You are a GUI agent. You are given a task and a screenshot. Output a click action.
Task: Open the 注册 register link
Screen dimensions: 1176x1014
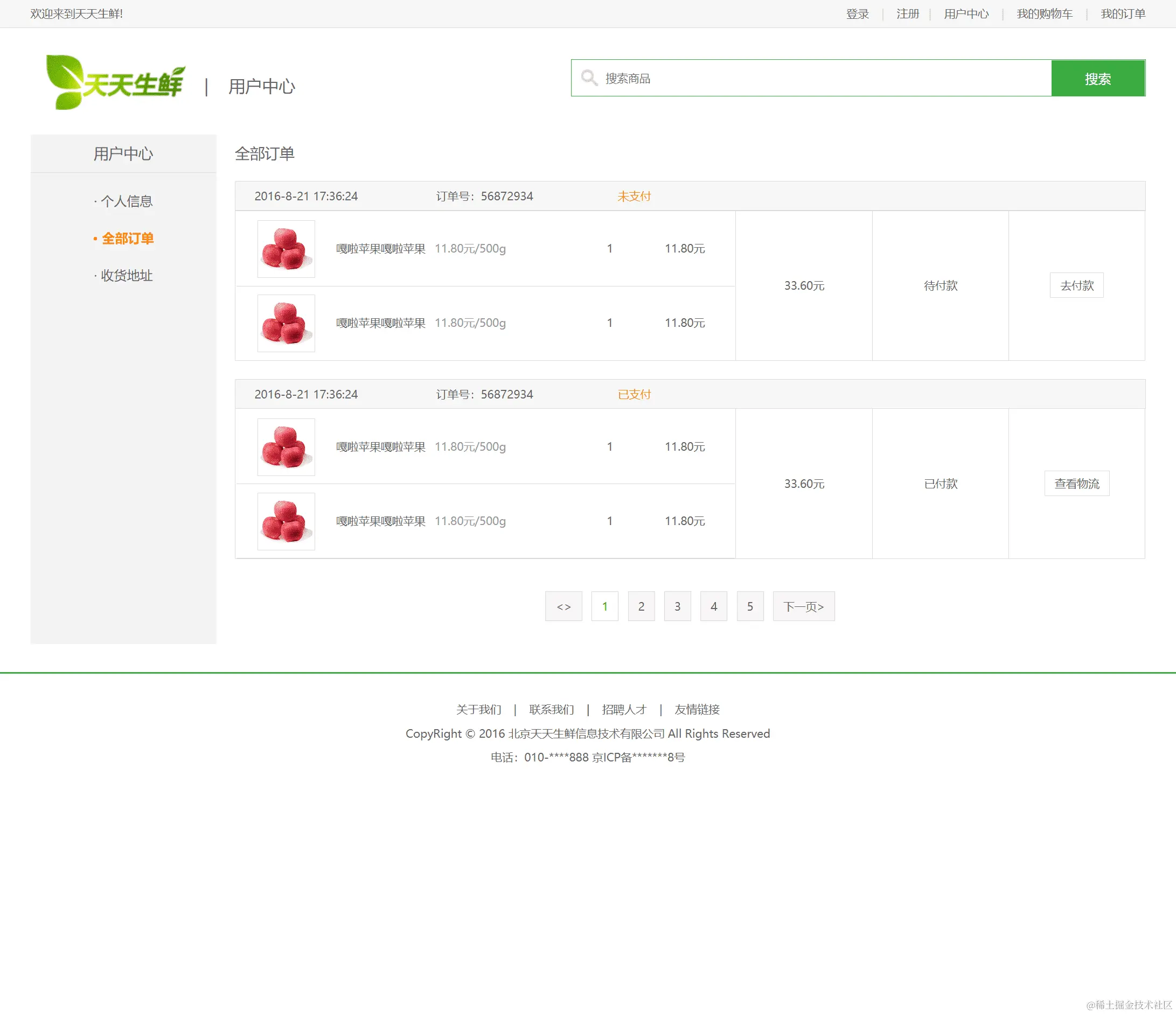(907, 13)
